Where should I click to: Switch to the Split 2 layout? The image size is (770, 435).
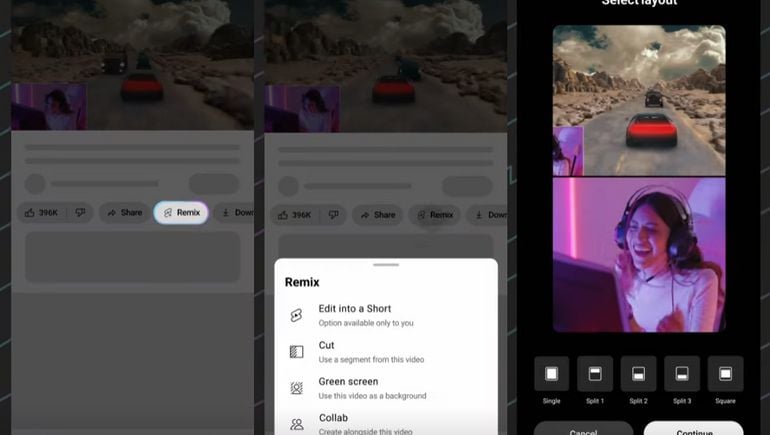(638, 374)
